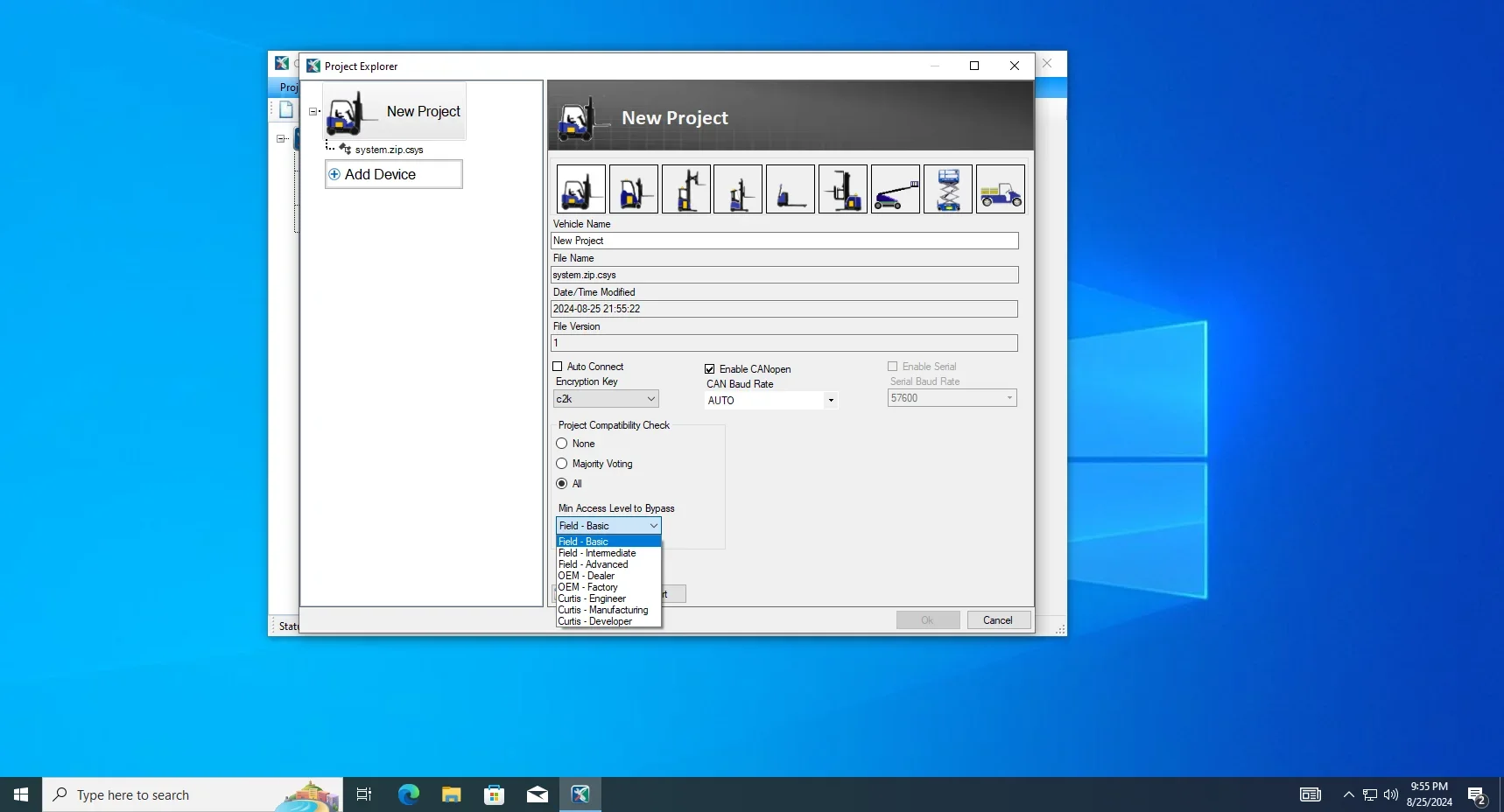1504x812 pixels.
Task: Click the Add Device button
Action: [393, 174]
